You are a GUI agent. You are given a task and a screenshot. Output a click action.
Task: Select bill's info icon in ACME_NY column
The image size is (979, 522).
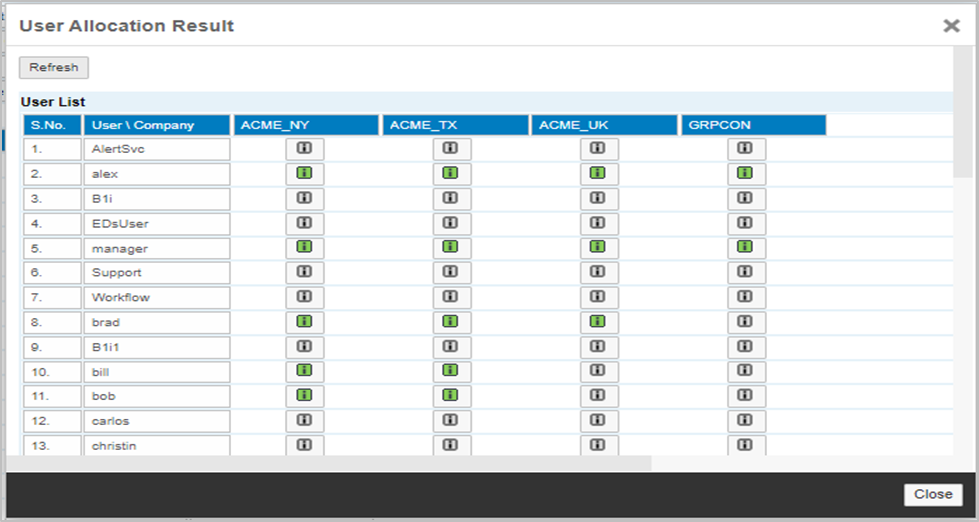pos(305,371)
